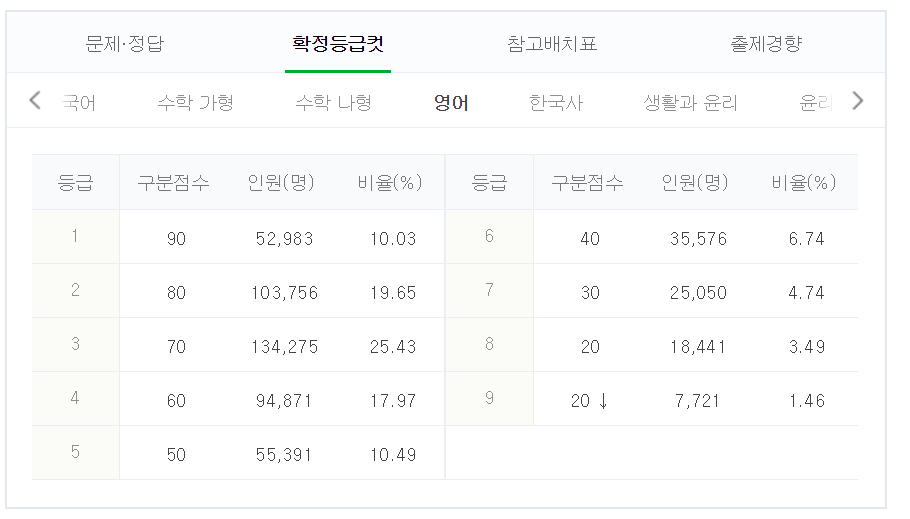This screenshot has width=910, height=519.
Task: Click the headcount value 55,391
Action: 284,455
